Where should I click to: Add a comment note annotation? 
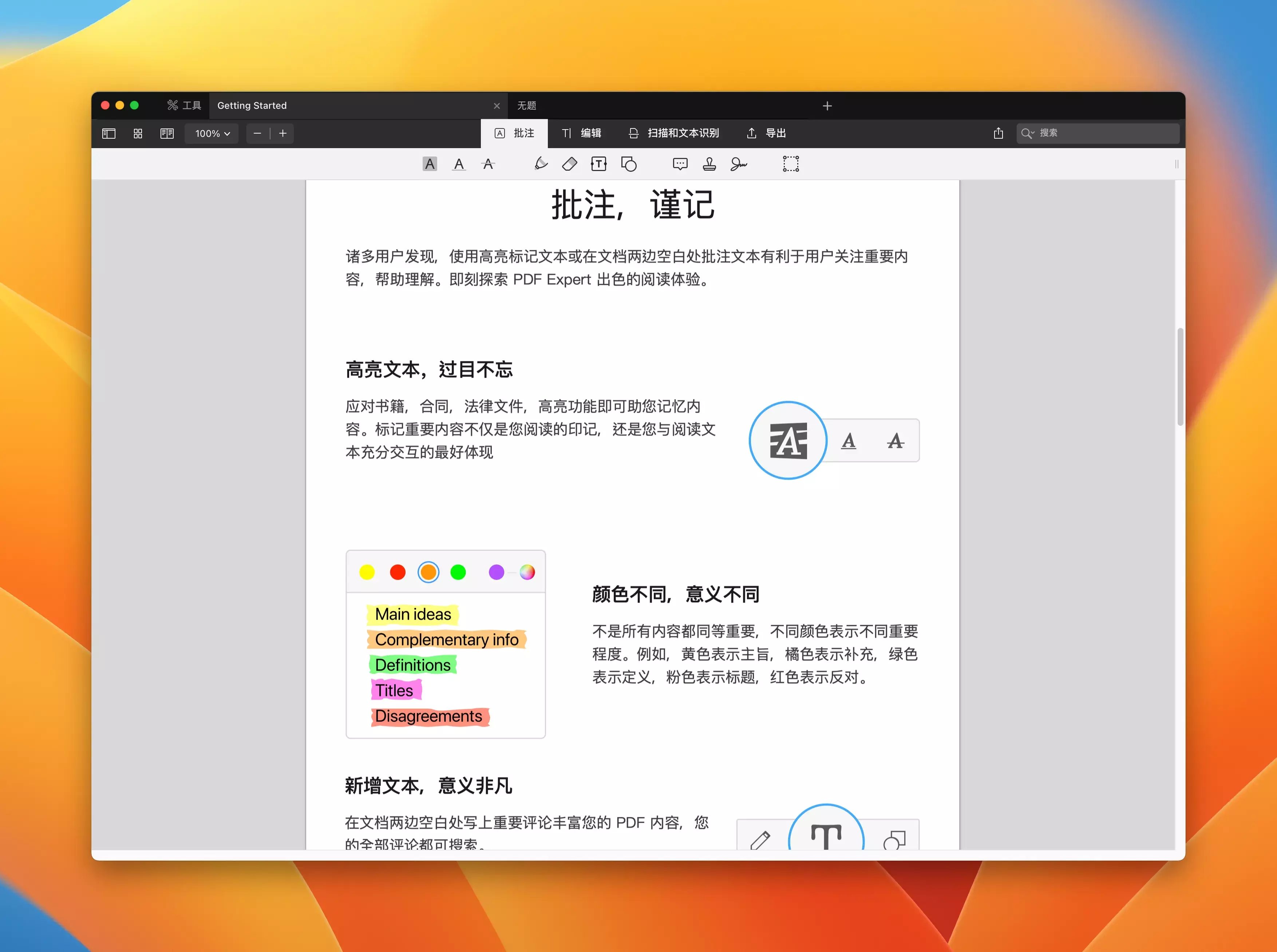tap(680, 164)
